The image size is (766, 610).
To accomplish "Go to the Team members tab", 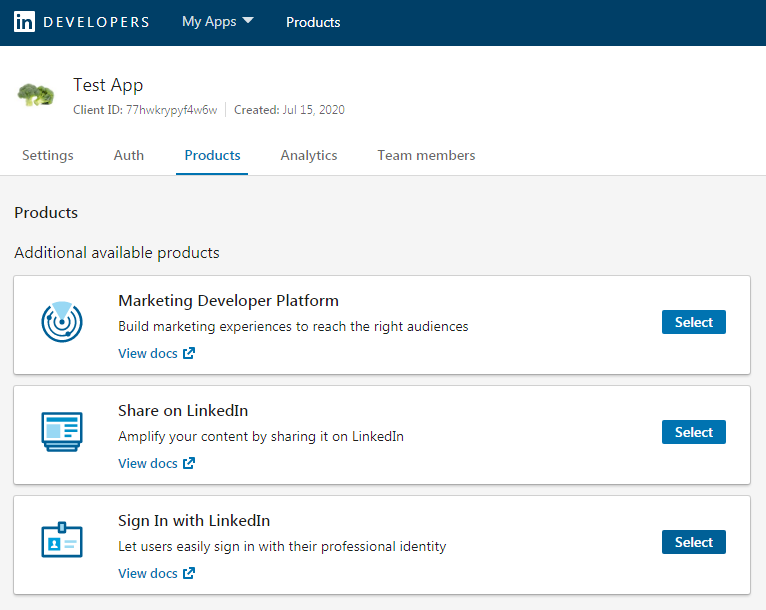I will point(426,155).
